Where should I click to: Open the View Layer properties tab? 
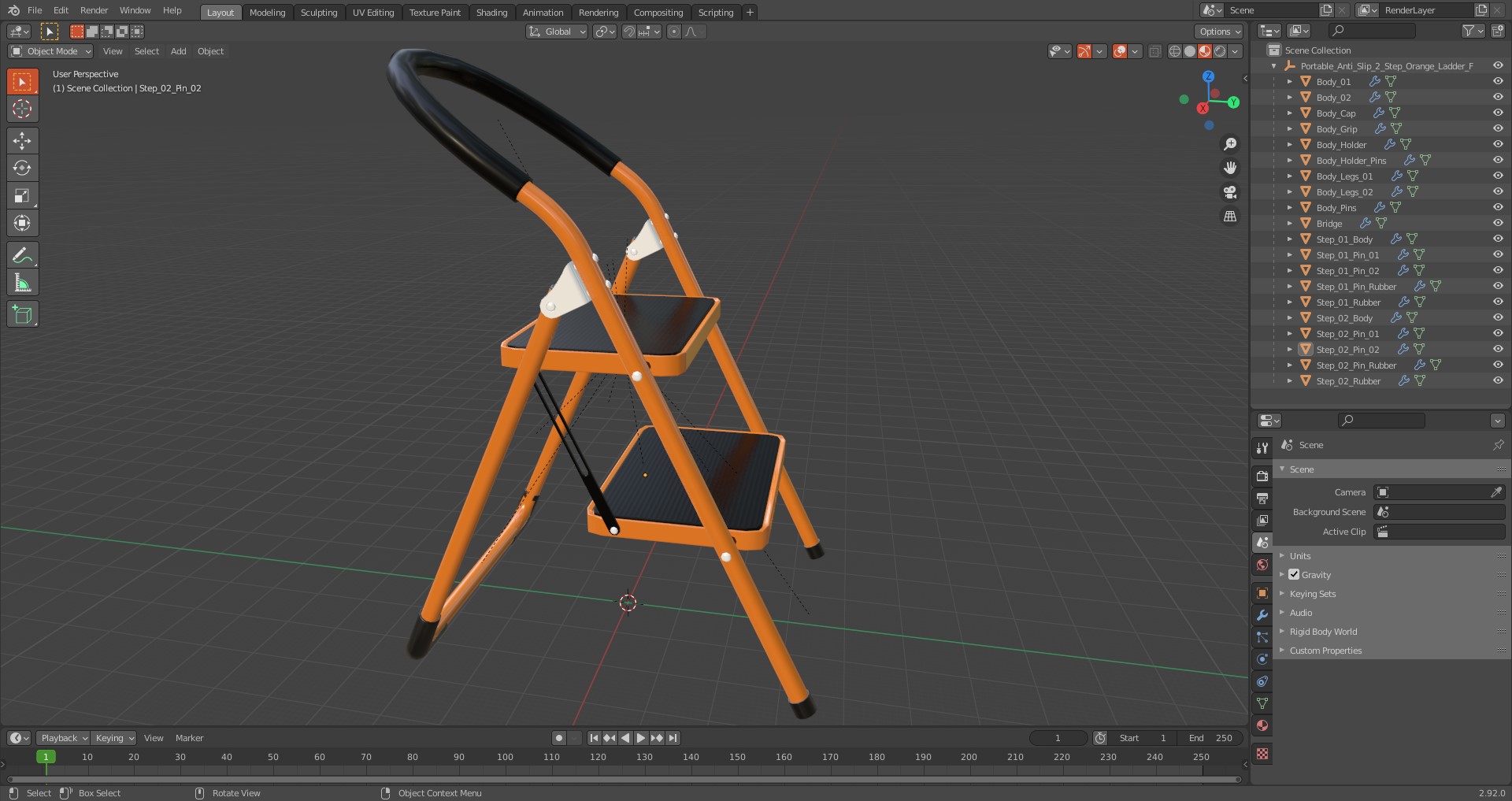point(1262,520)
